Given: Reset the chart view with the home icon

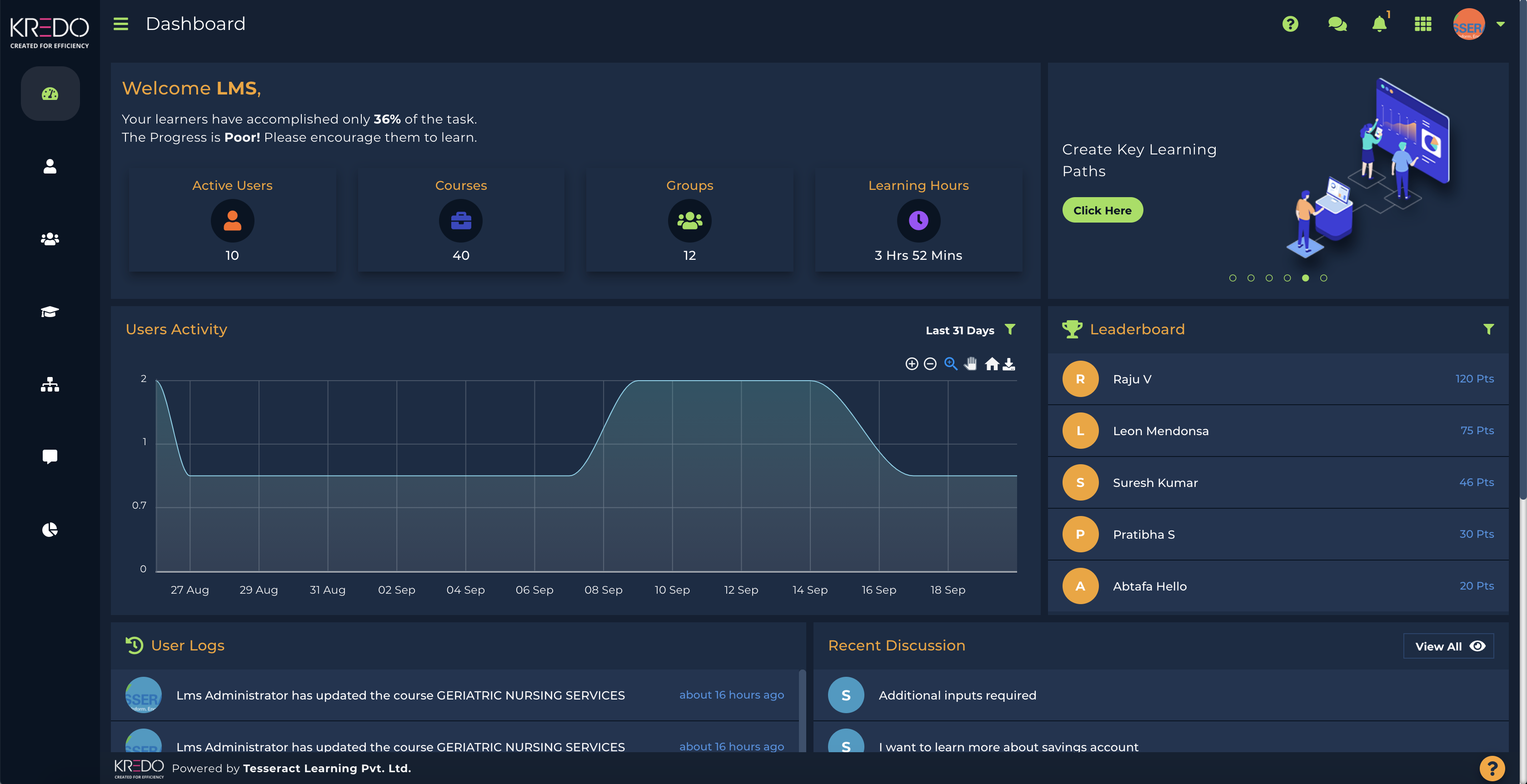Looking at the screenshot, I should pos(991,364).
